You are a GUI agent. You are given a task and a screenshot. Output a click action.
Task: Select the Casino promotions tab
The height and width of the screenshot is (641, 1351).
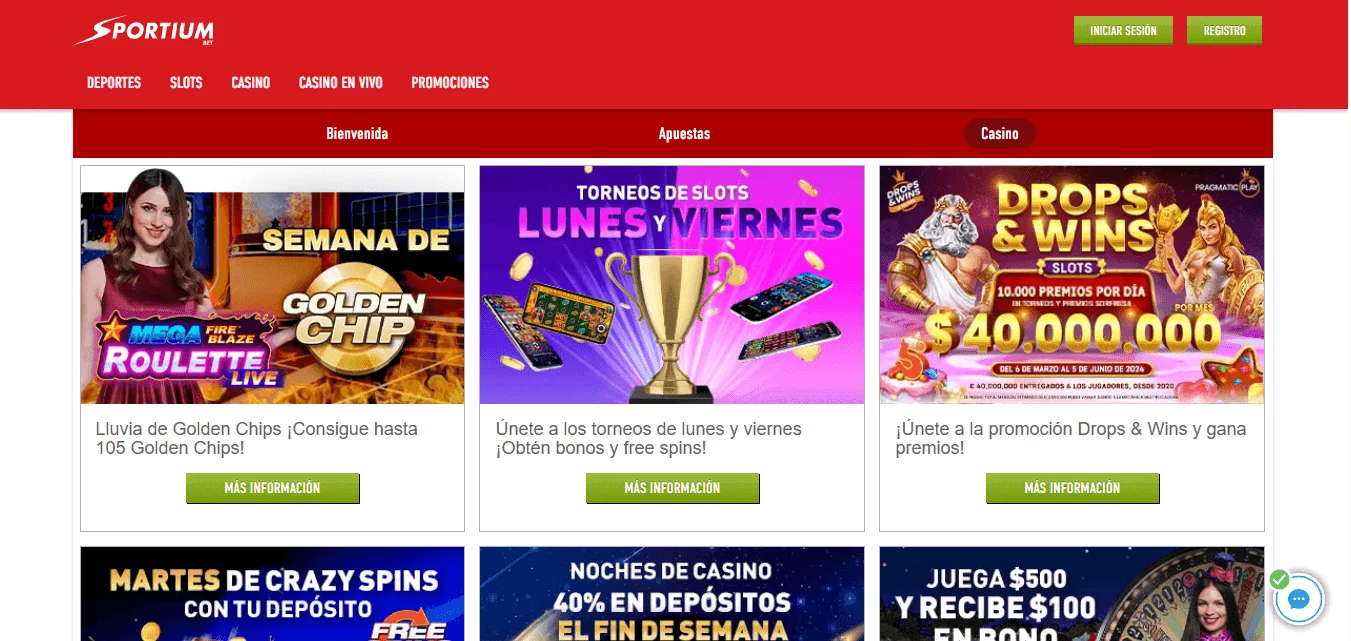(x=999, y=134)
